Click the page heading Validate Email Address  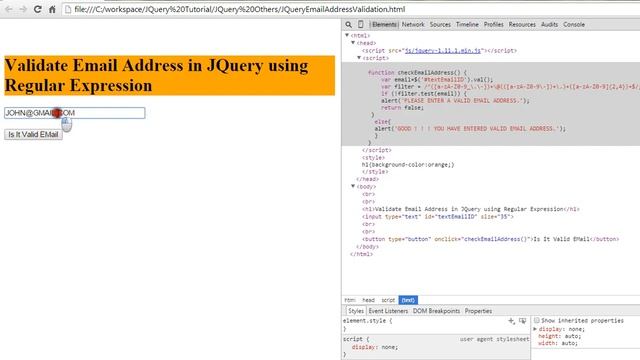(x=169, y=76)
